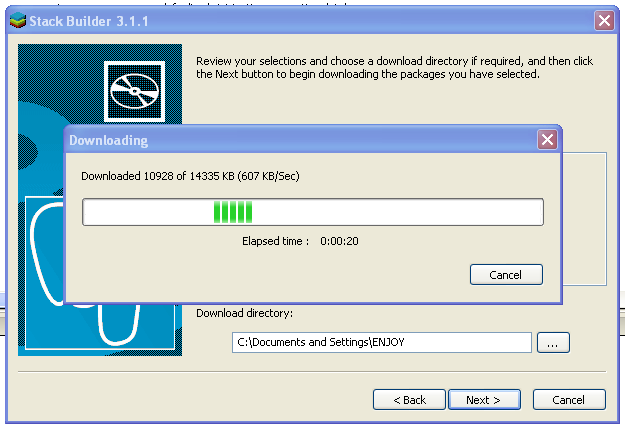Click the 'Review your selections' instruction text

(x=395, y=67)
